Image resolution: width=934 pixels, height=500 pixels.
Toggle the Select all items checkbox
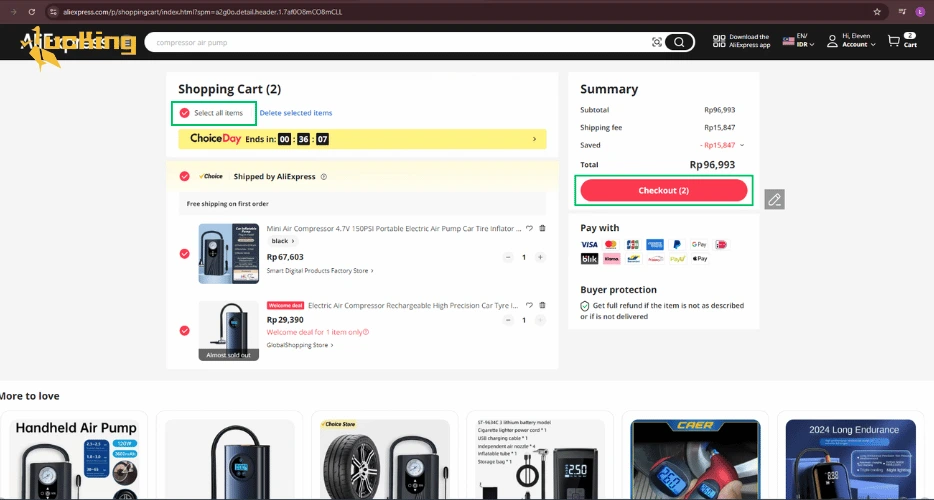tap(185, 113)
